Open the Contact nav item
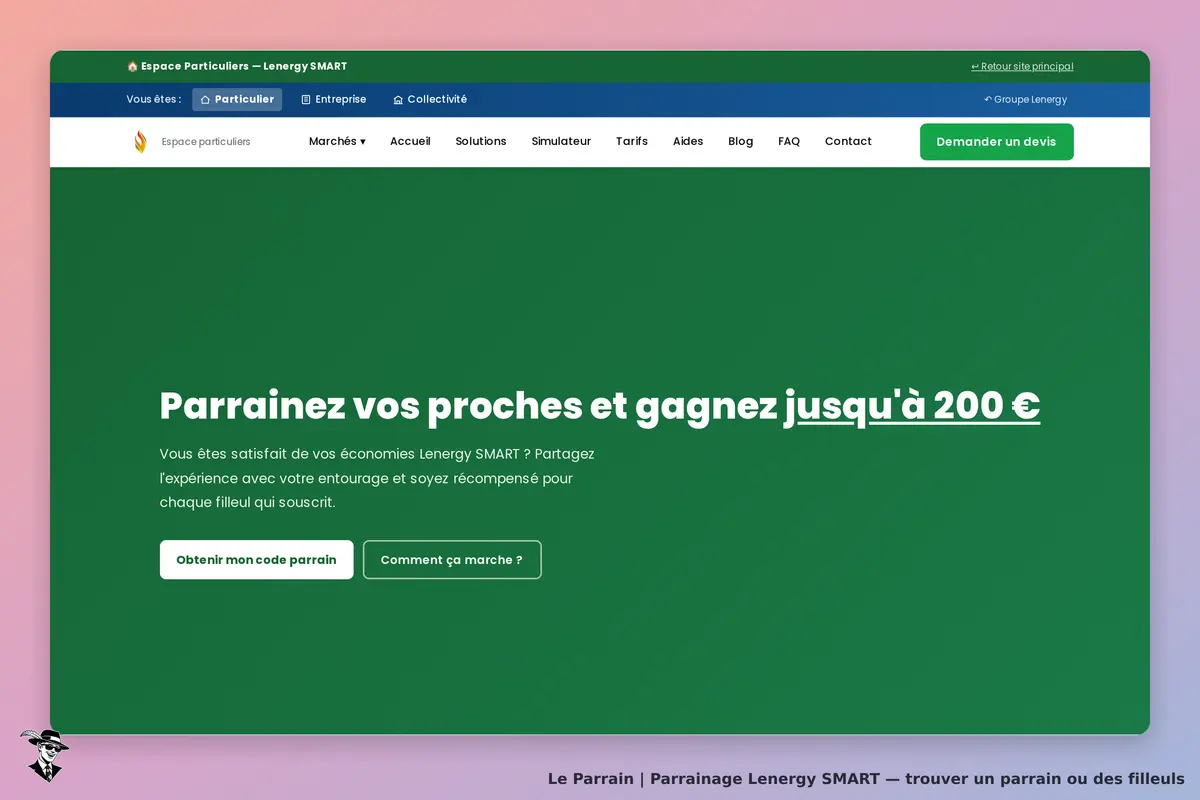Image resolution: width=1200 pixels, height=800 pixels. tap(848, 141)
